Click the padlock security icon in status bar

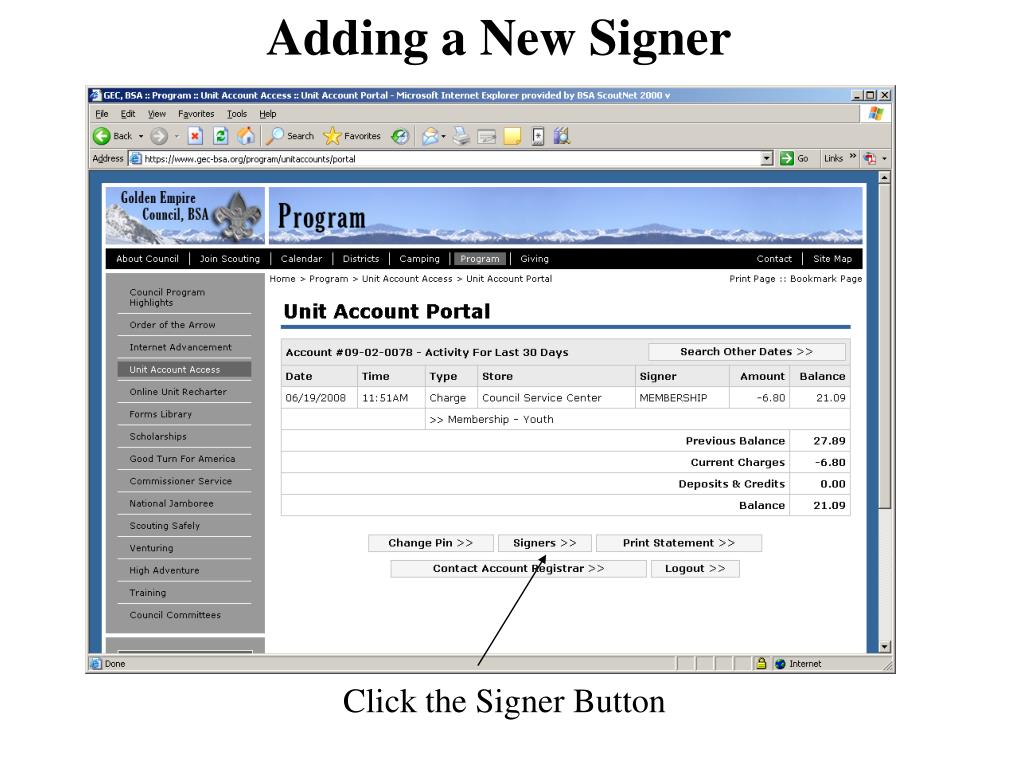click(761, 664)
